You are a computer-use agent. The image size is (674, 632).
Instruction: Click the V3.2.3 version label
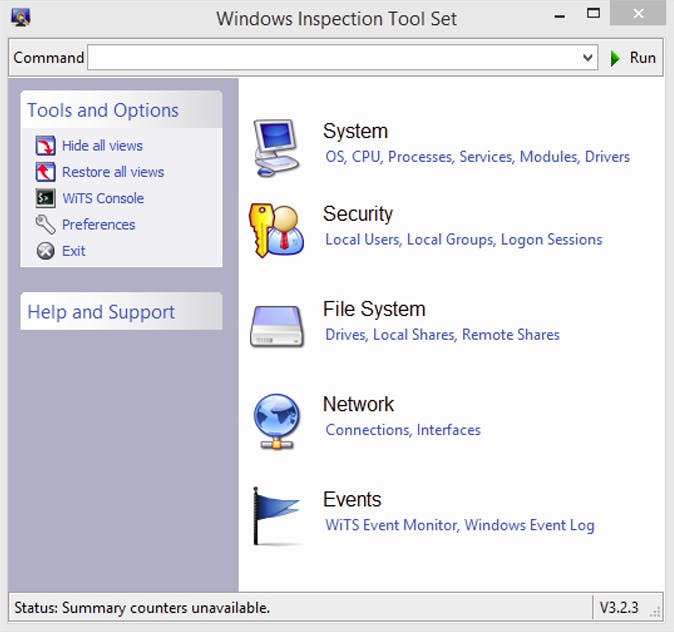pos(619,607)
